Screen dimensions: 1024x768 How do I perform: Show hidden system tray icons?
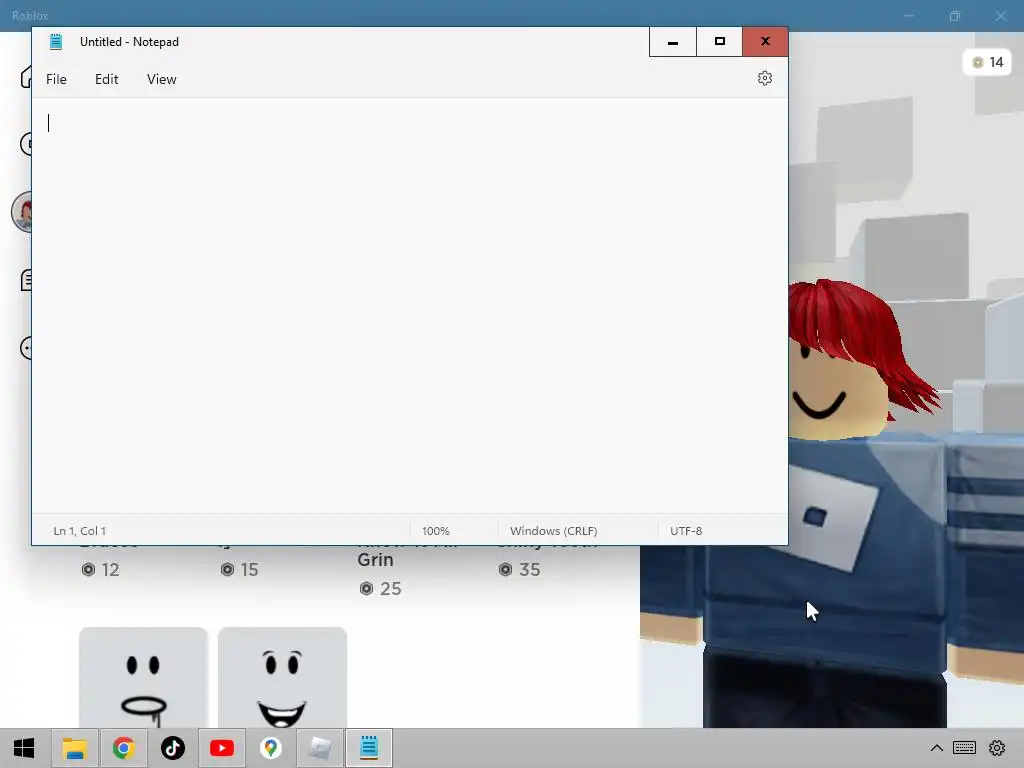pyautogui.click(x=936, y=748)
